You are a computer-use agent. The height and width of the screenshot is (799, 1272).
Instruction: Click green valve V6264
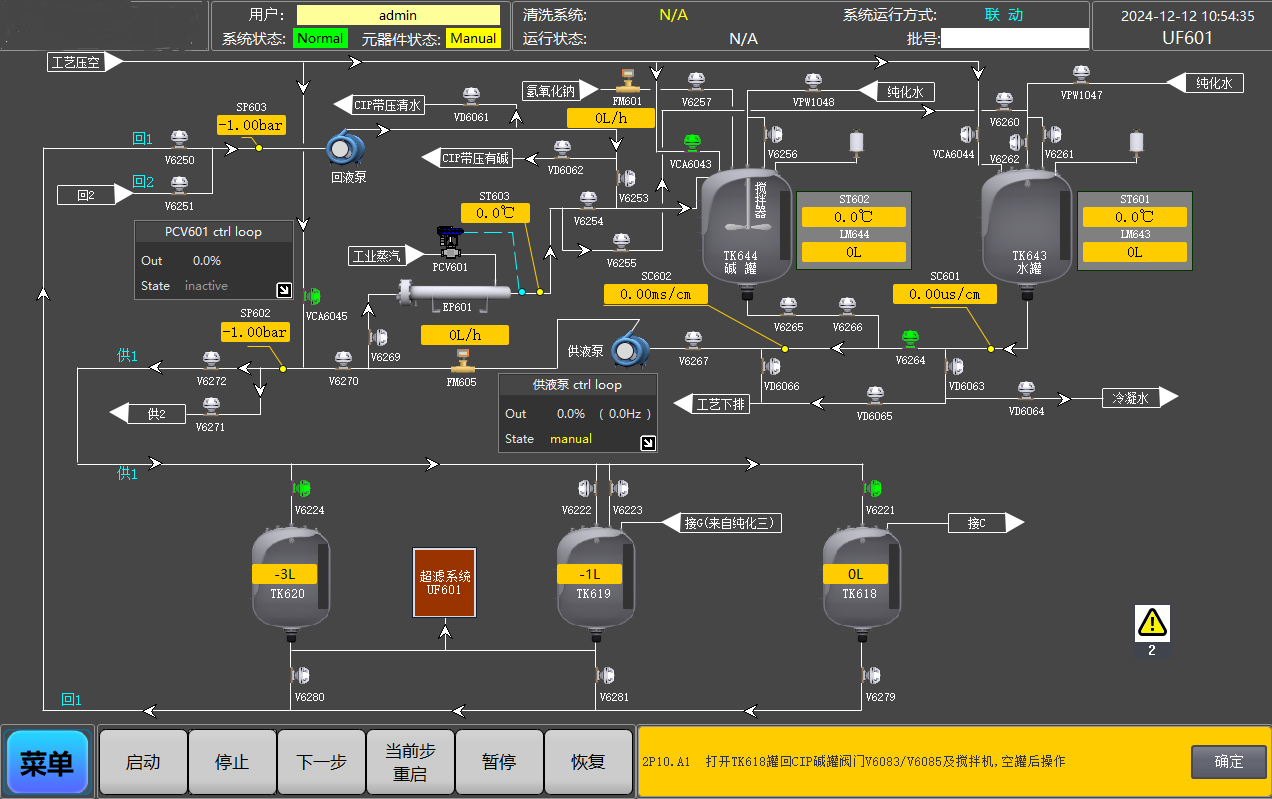pos(910,340)
